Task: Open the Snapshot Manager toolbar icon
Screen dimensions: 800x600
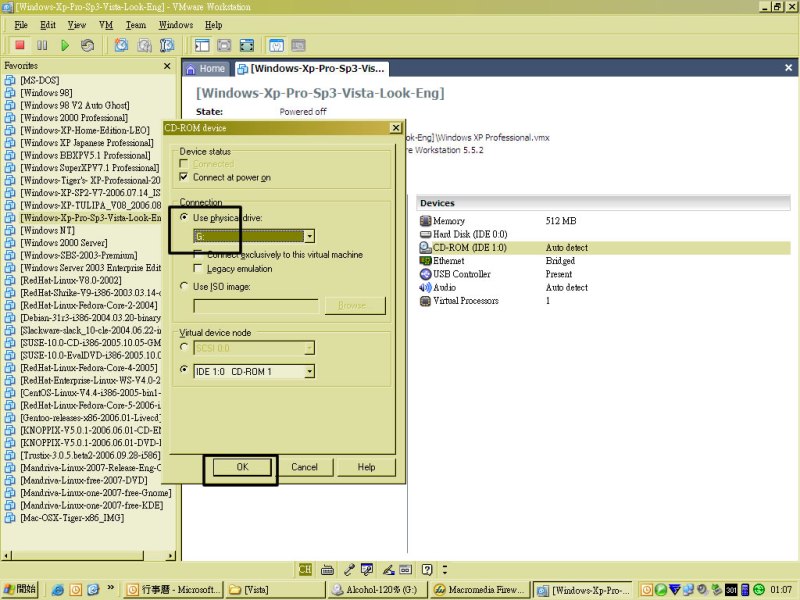Action: (x=167, y=45)
